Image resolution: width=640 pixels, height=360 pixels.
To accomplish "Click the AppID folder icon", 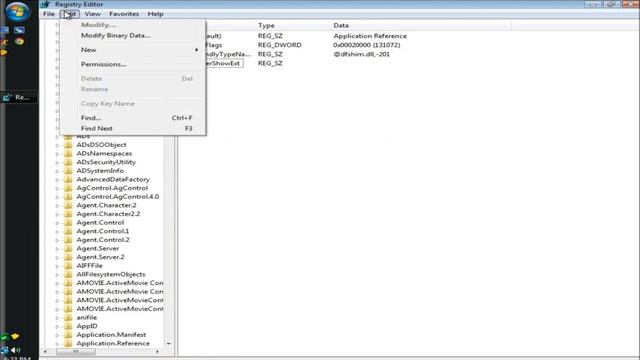I will [x=68, y=326].
